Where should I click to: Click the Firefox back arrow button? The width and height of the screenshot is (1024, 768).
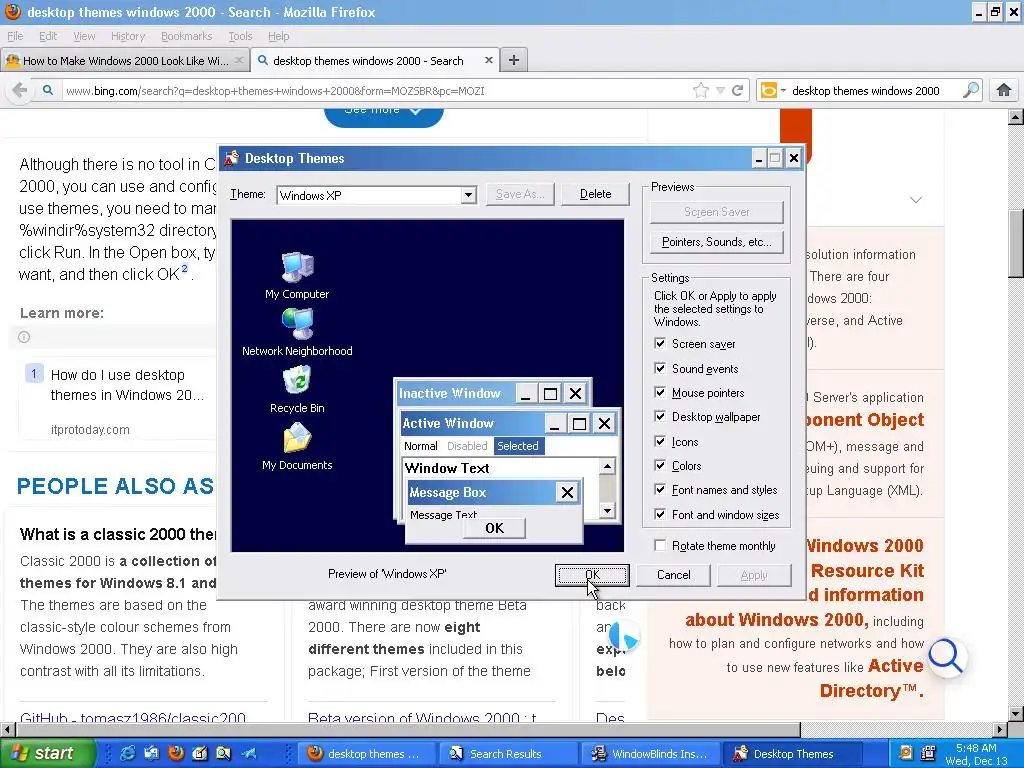coord(20,90)
